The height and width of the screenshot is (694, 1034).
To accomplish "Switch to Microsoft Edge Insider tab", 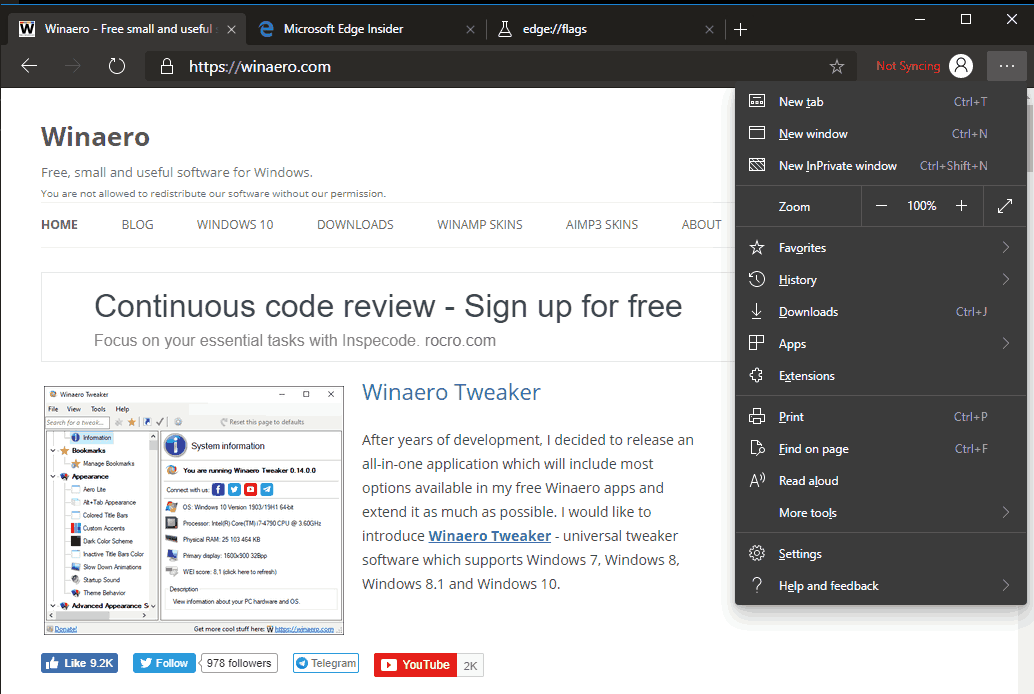I will pos(367,29).
